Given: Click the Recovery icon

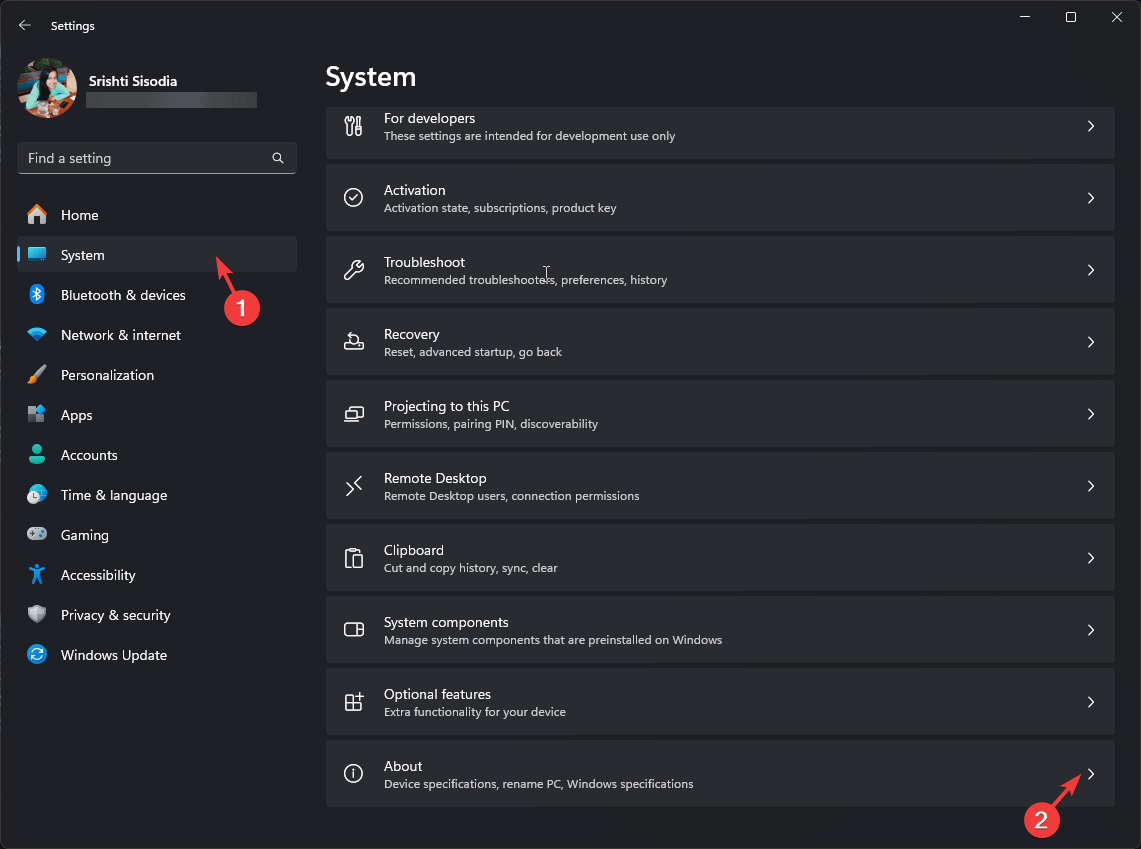Looking at the screenshot, I should point(354,342).
